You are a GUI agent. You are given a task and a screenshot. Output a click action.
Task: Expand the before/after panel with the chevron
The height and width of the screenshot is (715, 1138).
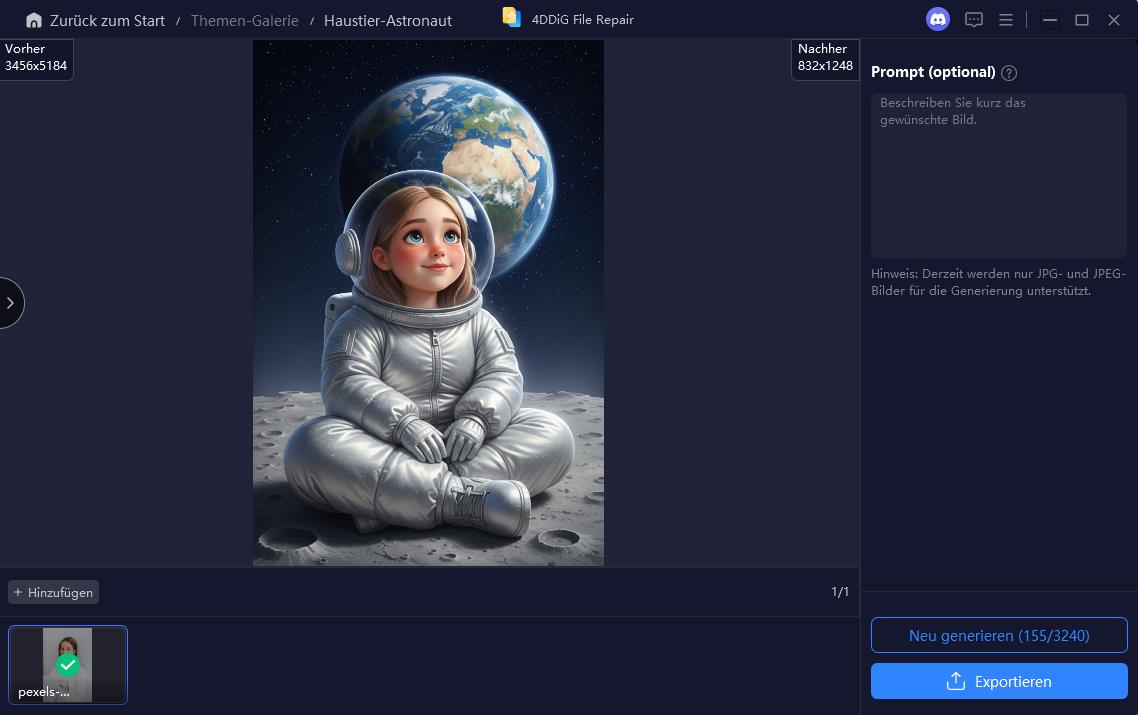(x=10, y=303)
